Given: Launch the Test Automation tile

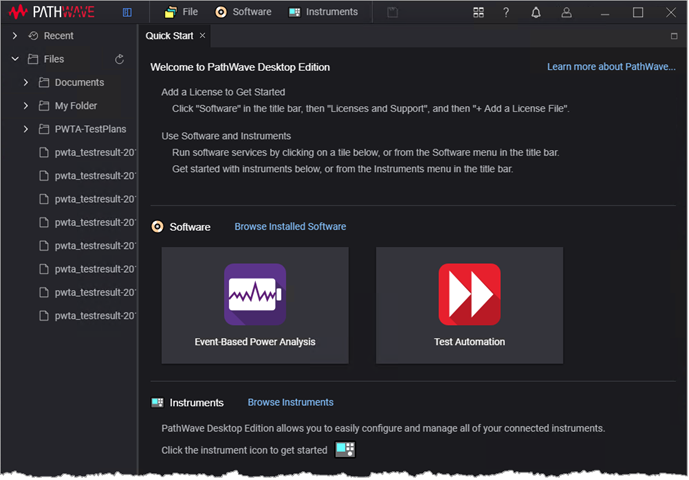Looking at the screenshot, I should point(469,305).
